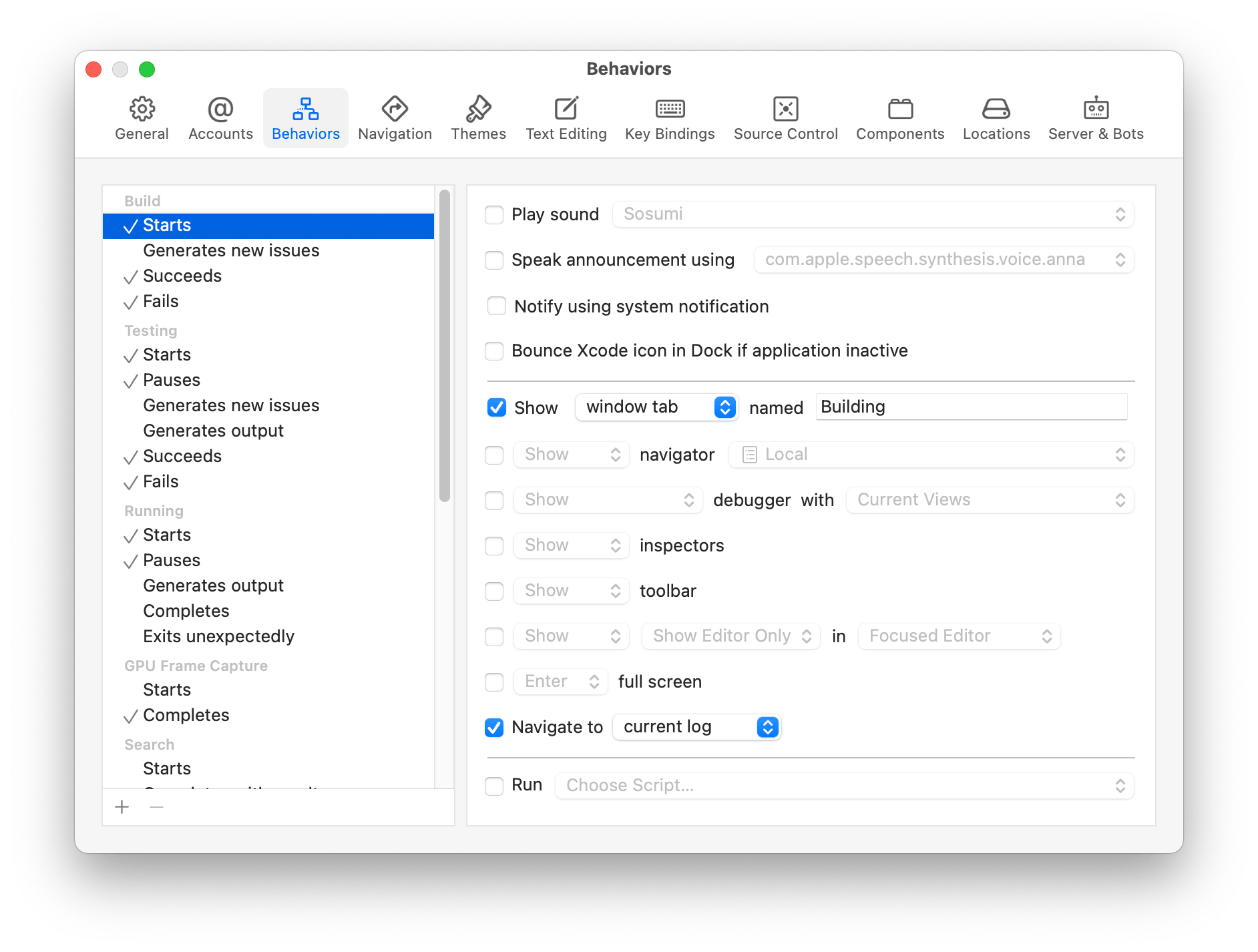Open the Accounts pane
Image resolution: width=1258 pixels, height=952 pixels.
point(220,117)
